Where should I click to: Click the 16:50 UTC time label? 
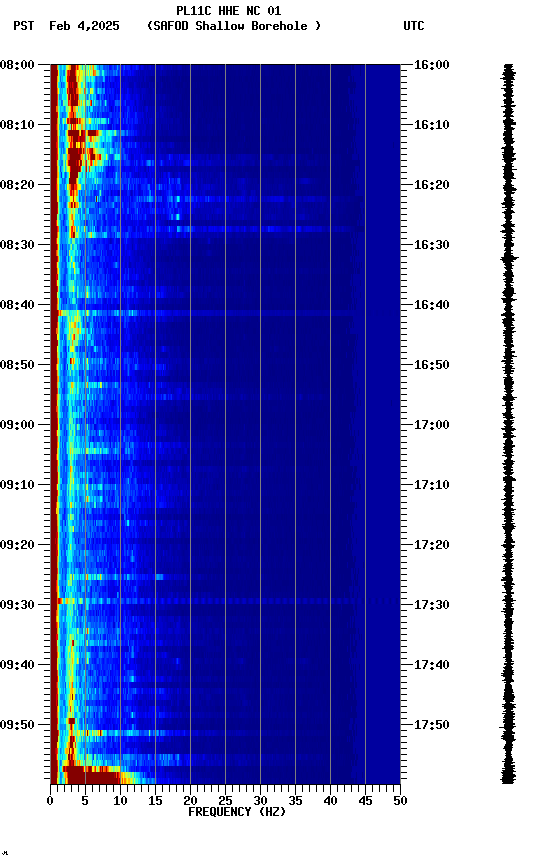tap(432, 365)
